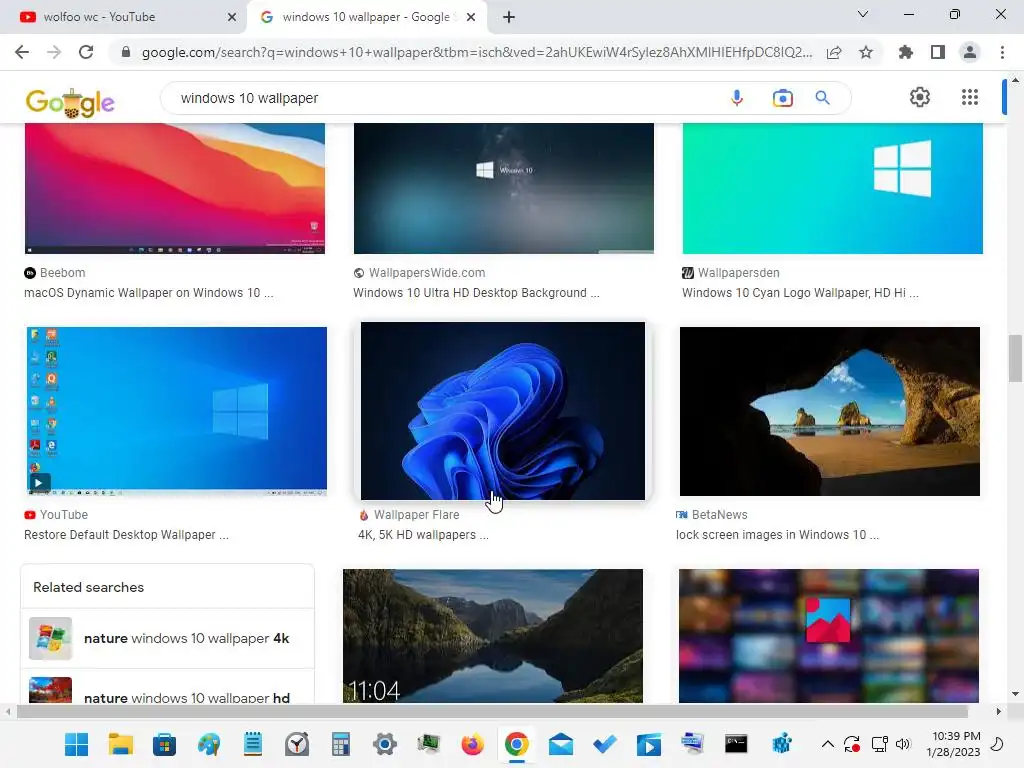Viewport: 1024px width, 768px height.
Task: Open Calculator from taskbar
Action: point(341,744)
